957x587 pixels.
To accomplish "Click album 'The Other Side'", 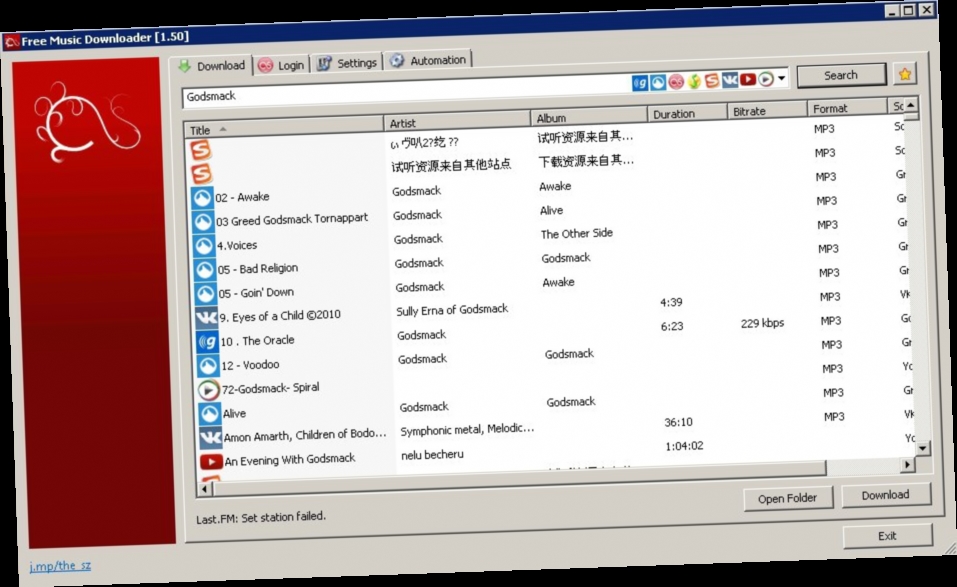I will (577, 234).
